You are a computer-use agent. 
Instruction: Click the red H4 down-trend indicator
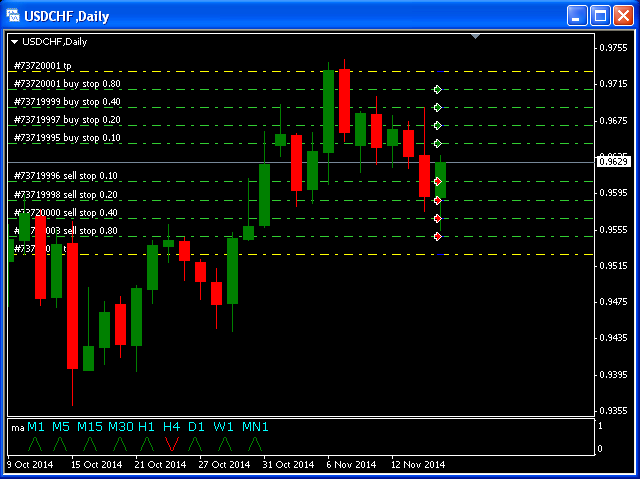(172, 443)
